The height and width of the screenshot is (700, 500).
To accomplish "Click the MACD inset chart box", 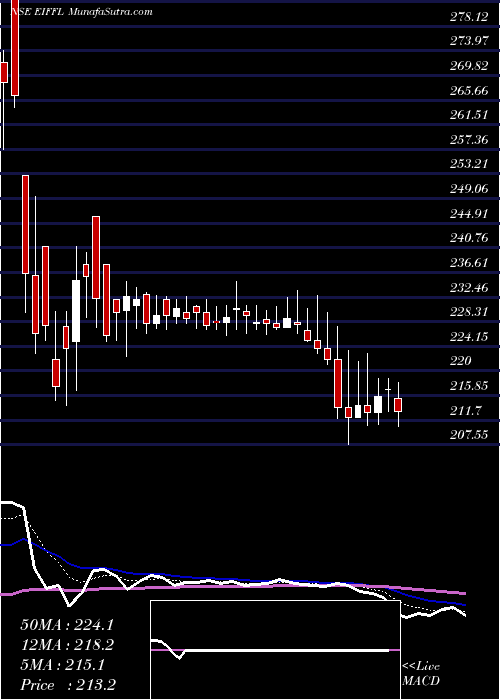I will click(275, 650).
